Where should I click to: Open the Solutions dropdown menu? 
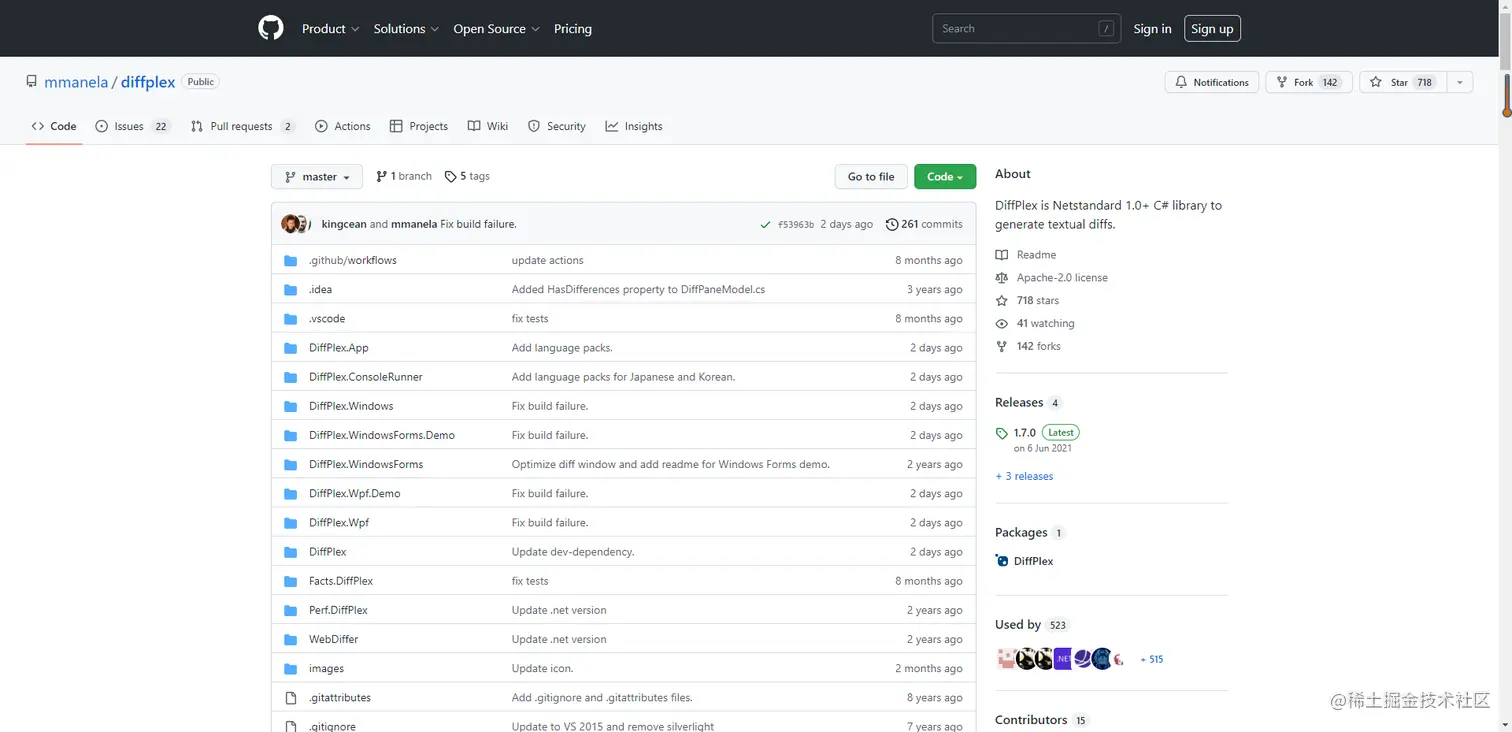[406, 29]
